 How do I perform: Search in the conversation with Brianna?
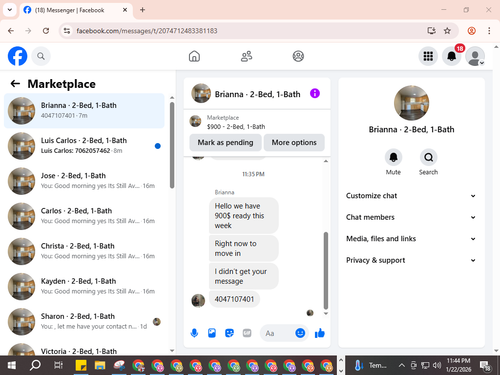[428, 162]
